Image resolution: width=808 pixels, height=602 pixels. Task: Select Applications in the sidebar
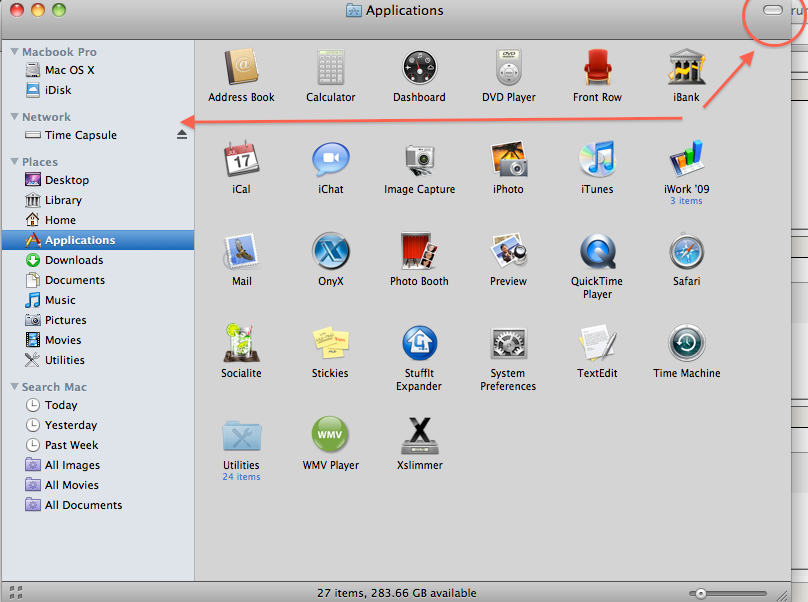coord(98,240)
